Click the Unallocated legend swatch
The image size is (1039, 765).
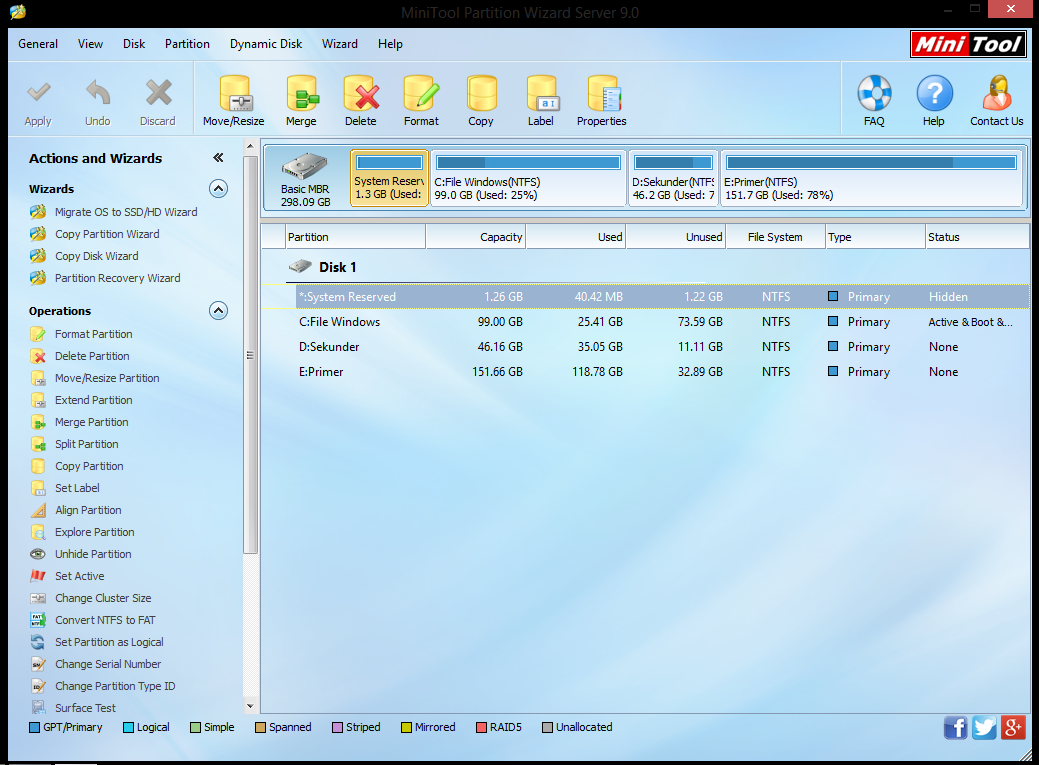(x=548, y=727)
